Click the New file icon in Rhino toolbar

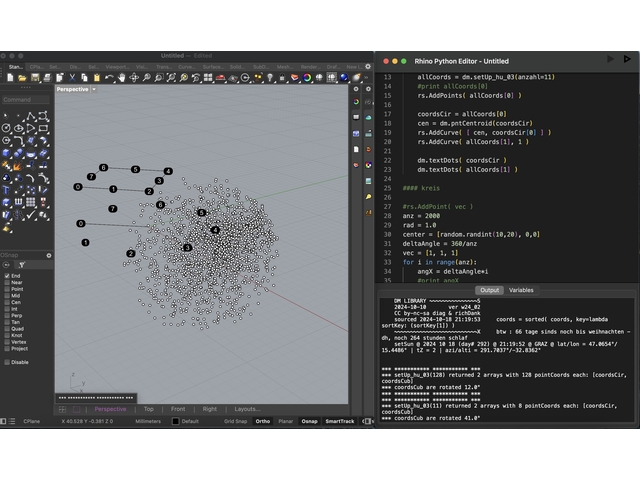coord(10,78)
